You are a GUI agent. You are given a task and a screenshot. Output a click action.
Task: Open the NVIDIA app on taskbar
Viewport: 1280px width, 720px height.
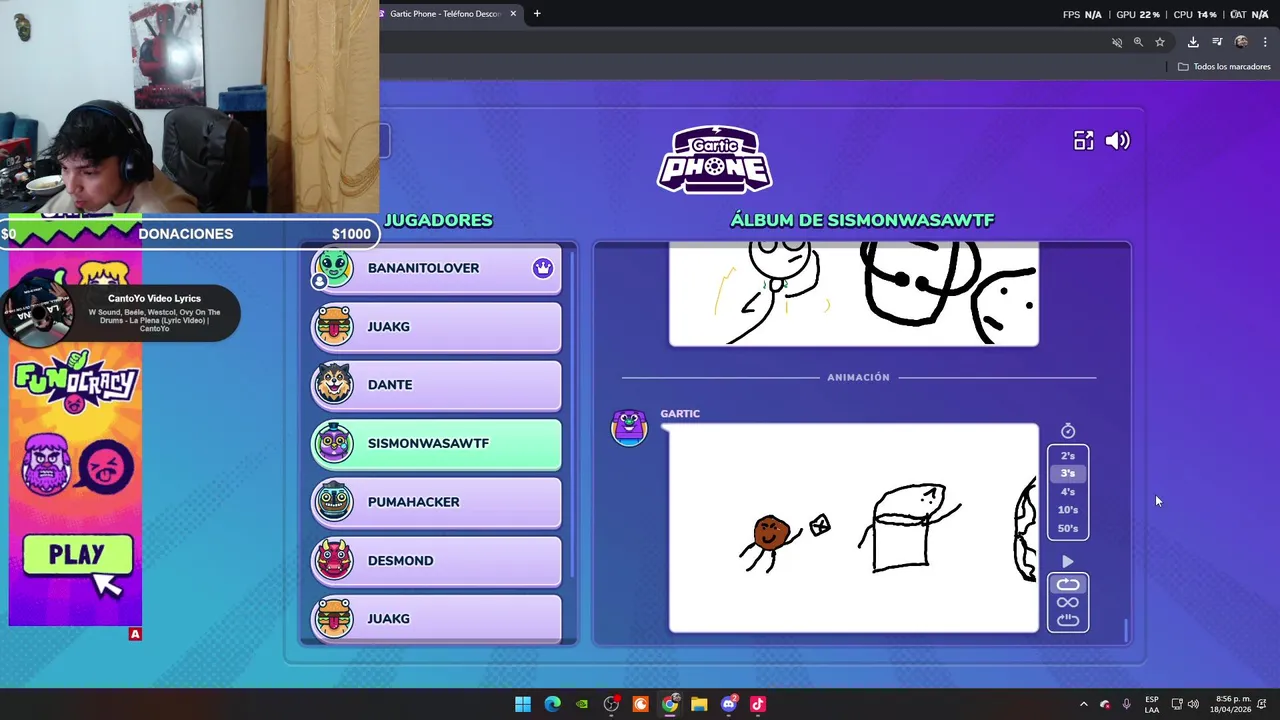tap(582, 704)
